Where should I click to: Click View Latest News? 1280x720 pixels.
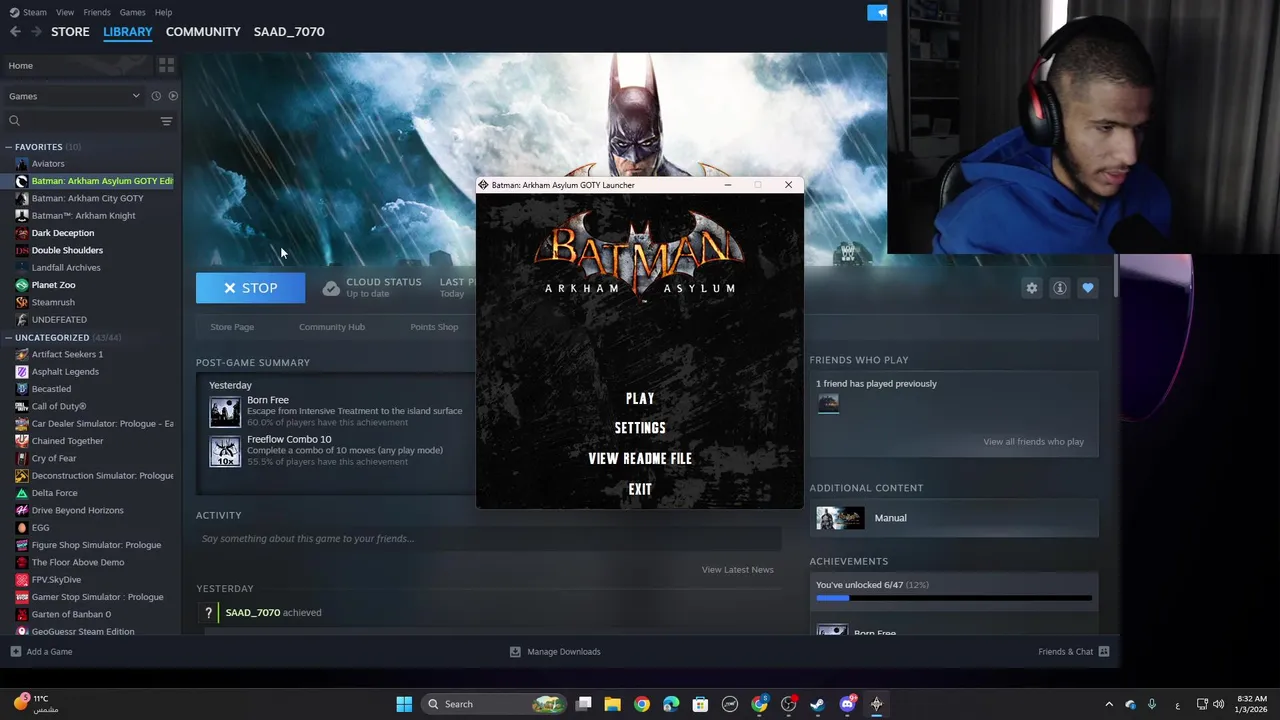tap(737, 570)
